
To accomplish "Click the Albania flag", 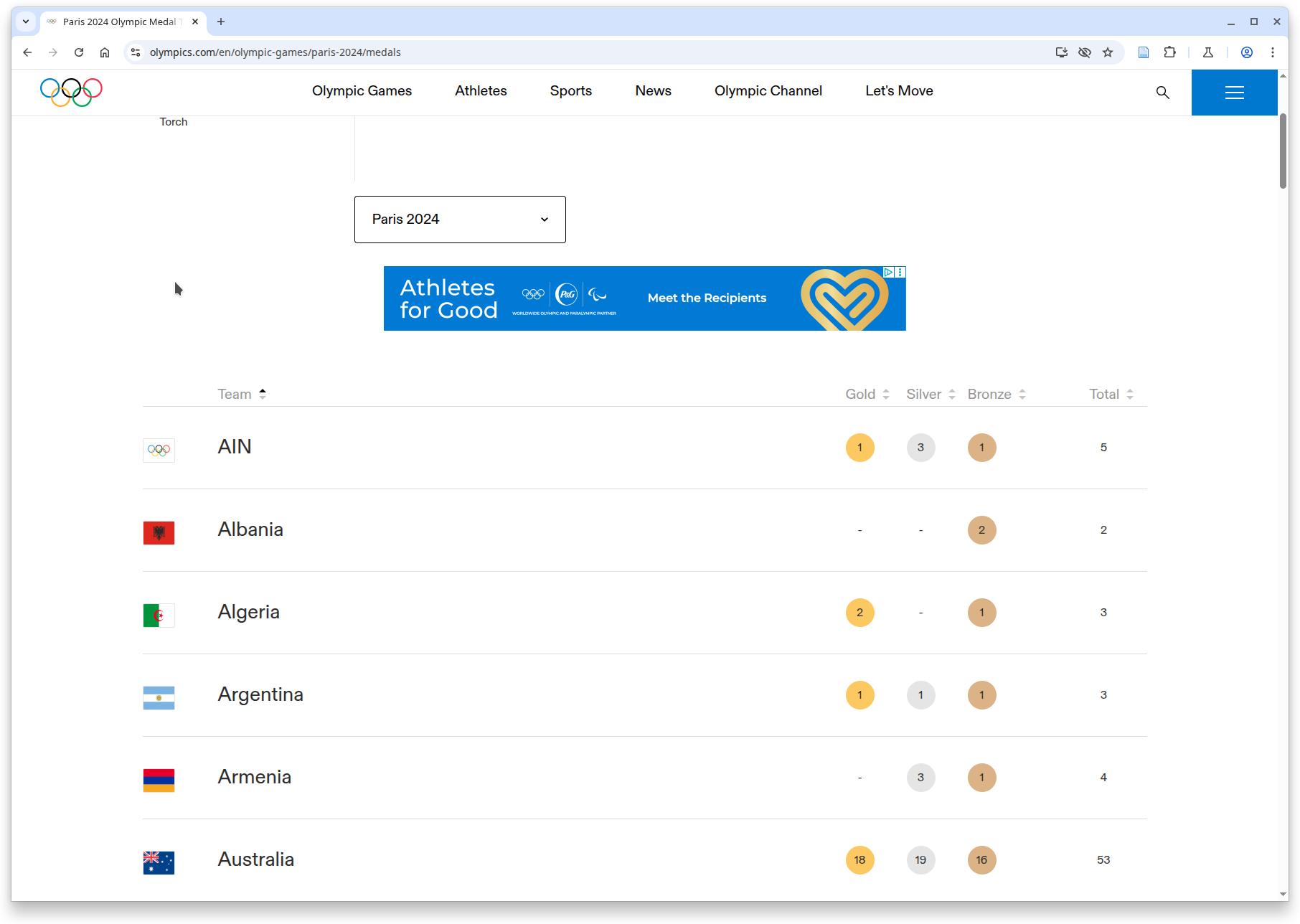I will pos(159,532).
